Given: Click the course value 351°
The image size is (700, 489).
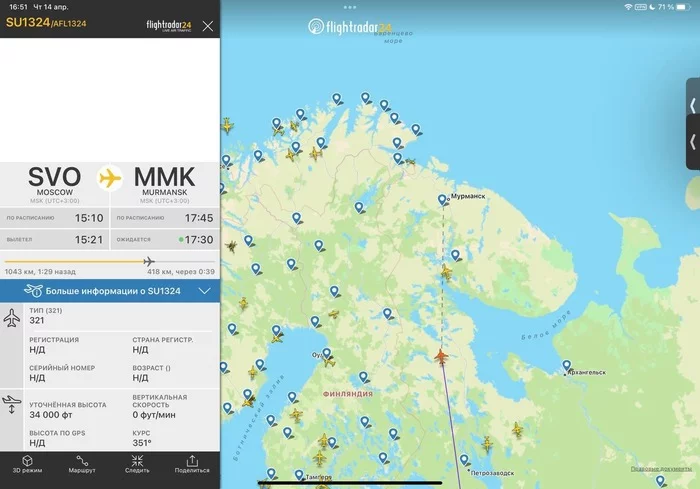Looking at the screenshot, I should [142, 443].
